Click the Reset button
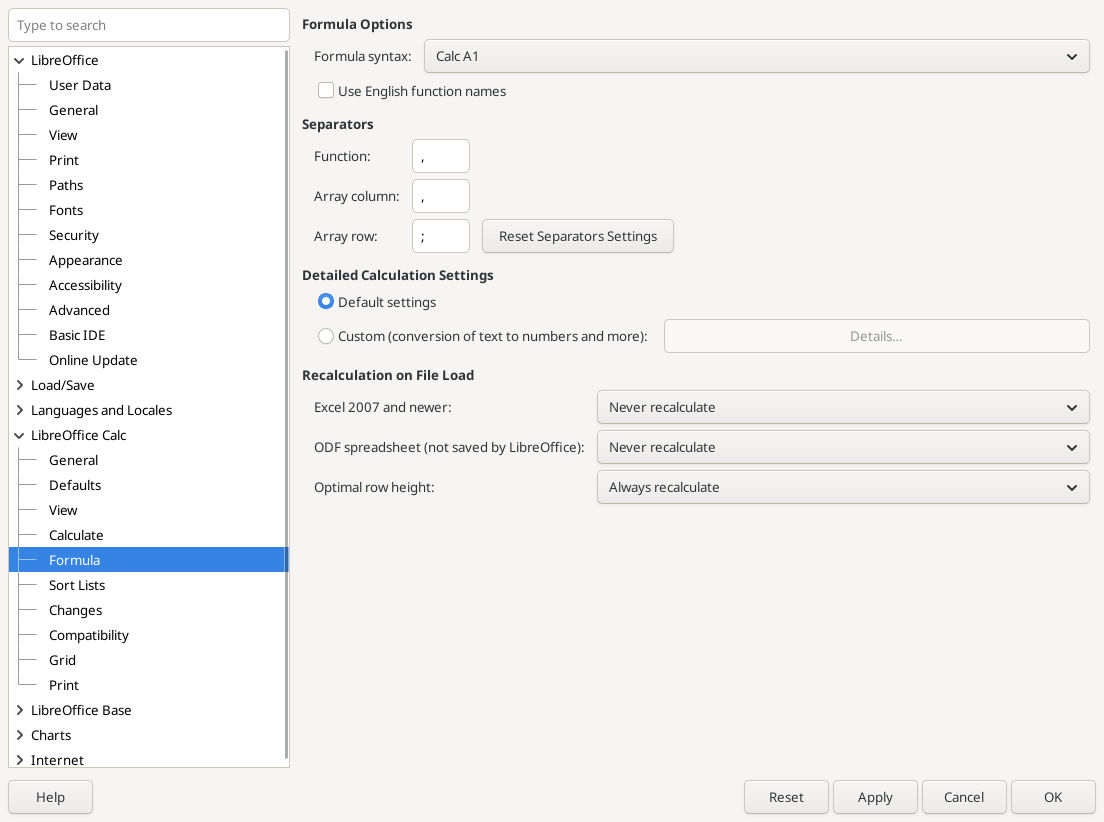The image size is (1104, 822). 786,797
